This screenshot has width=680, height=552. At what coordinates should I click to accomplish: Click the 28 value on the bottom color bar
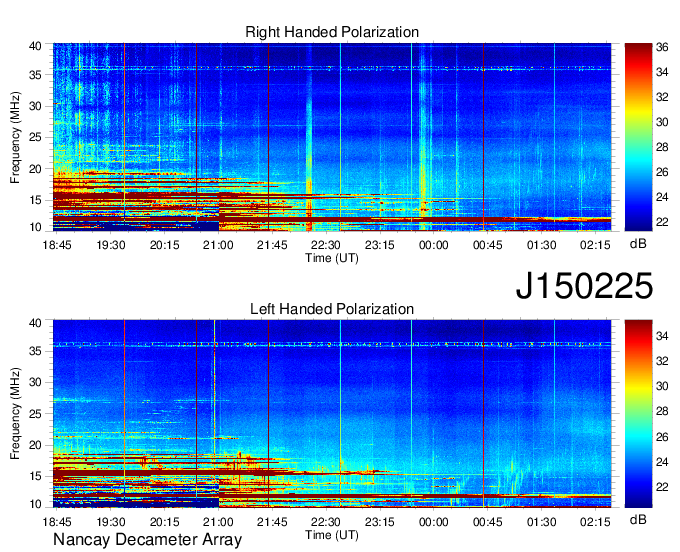[x=662, y=412]
